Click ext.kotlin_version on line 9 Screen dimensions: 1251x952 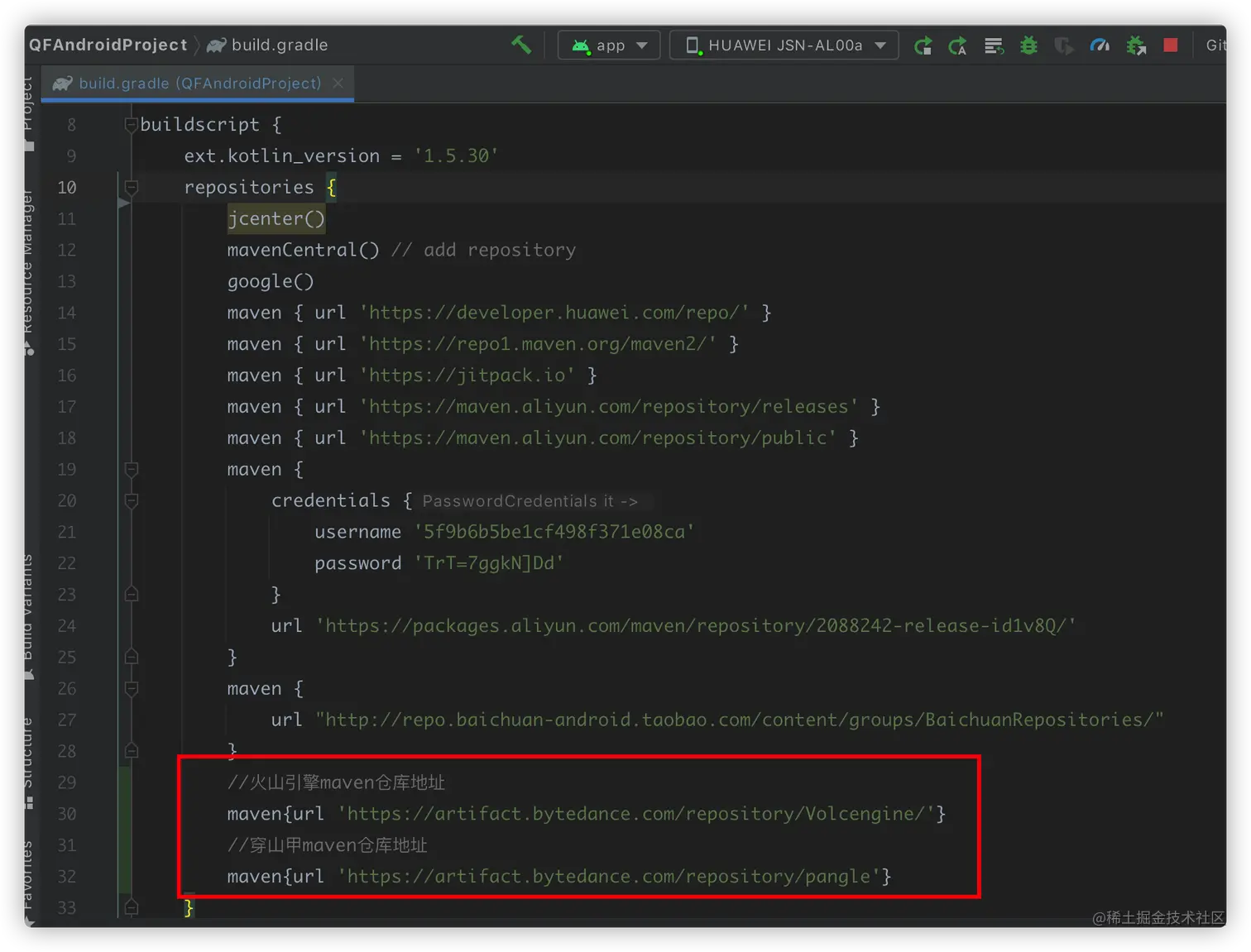pyautogui.click(x=281, y=155)
